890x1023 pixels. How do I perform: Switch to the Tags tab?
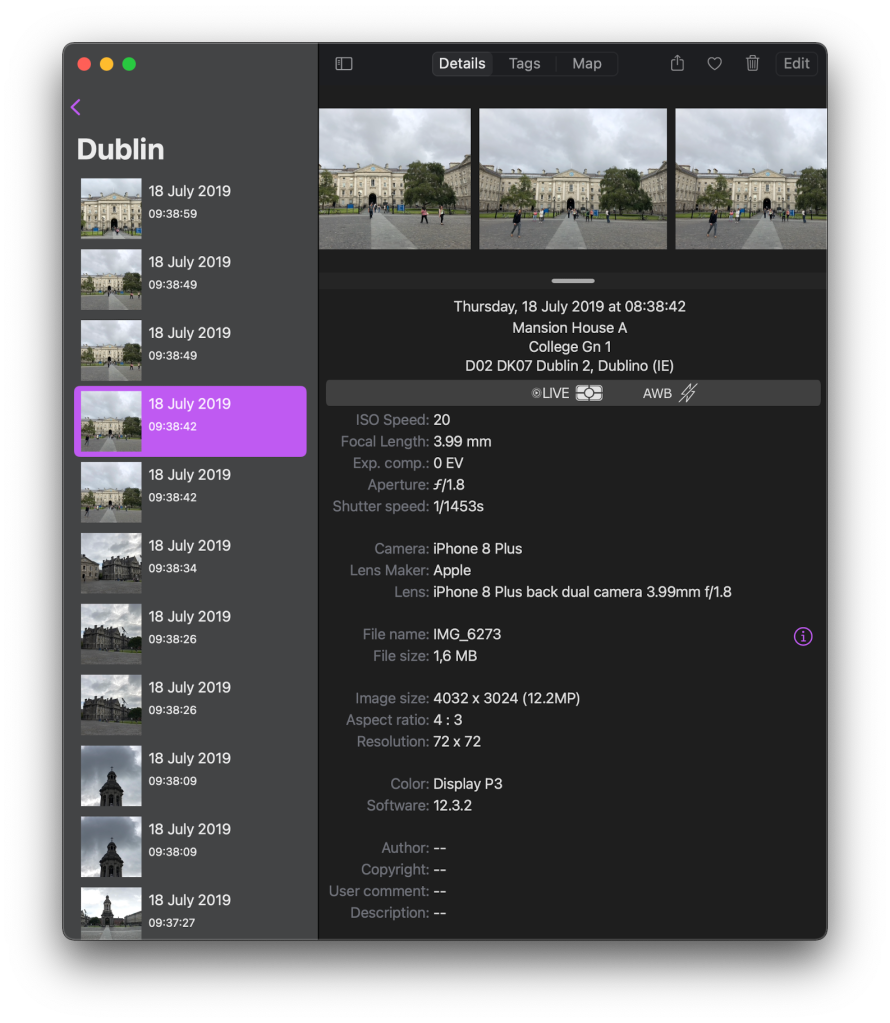point(524,63)
